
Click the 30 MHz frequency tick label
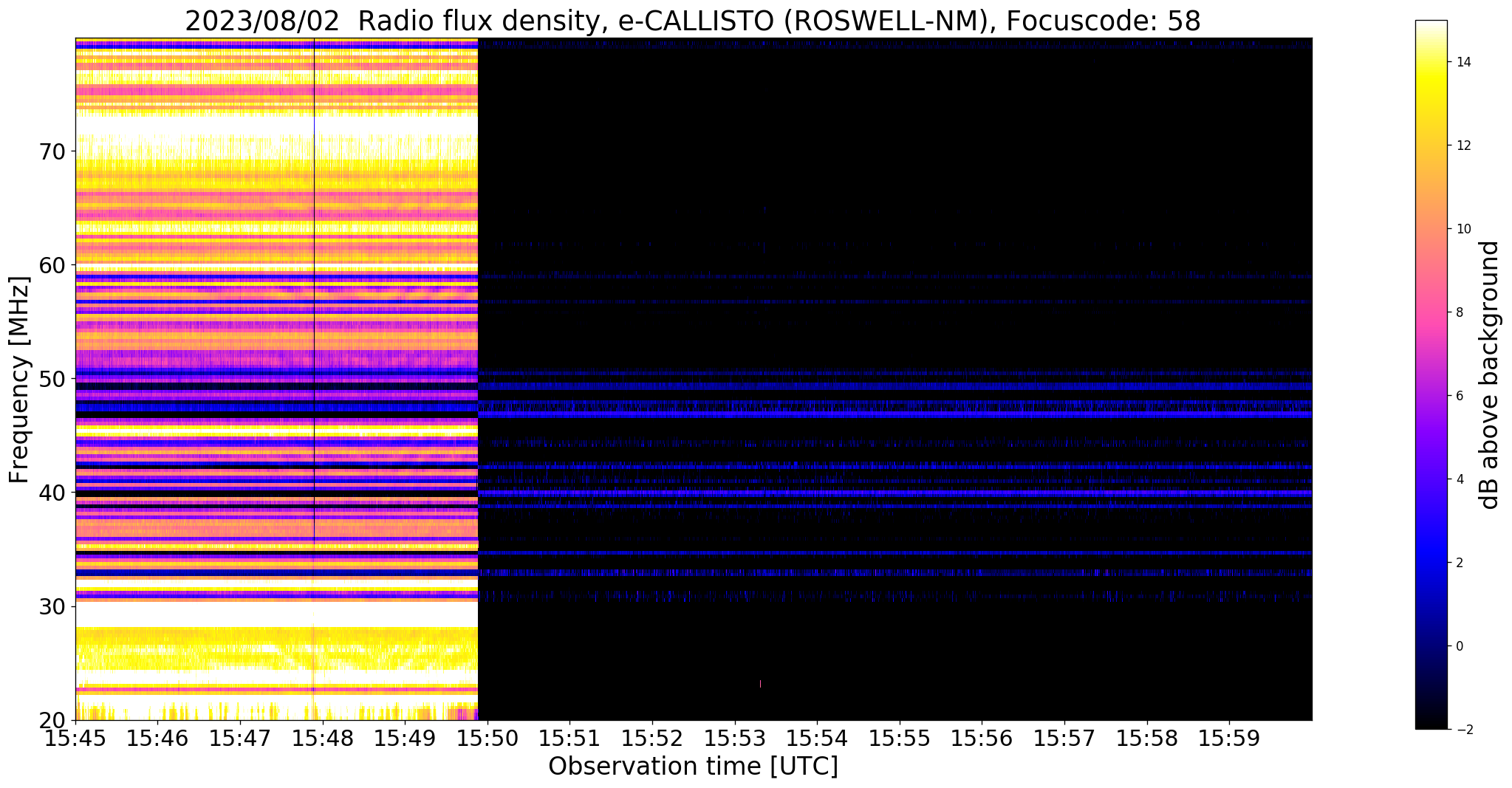point(52,606)
